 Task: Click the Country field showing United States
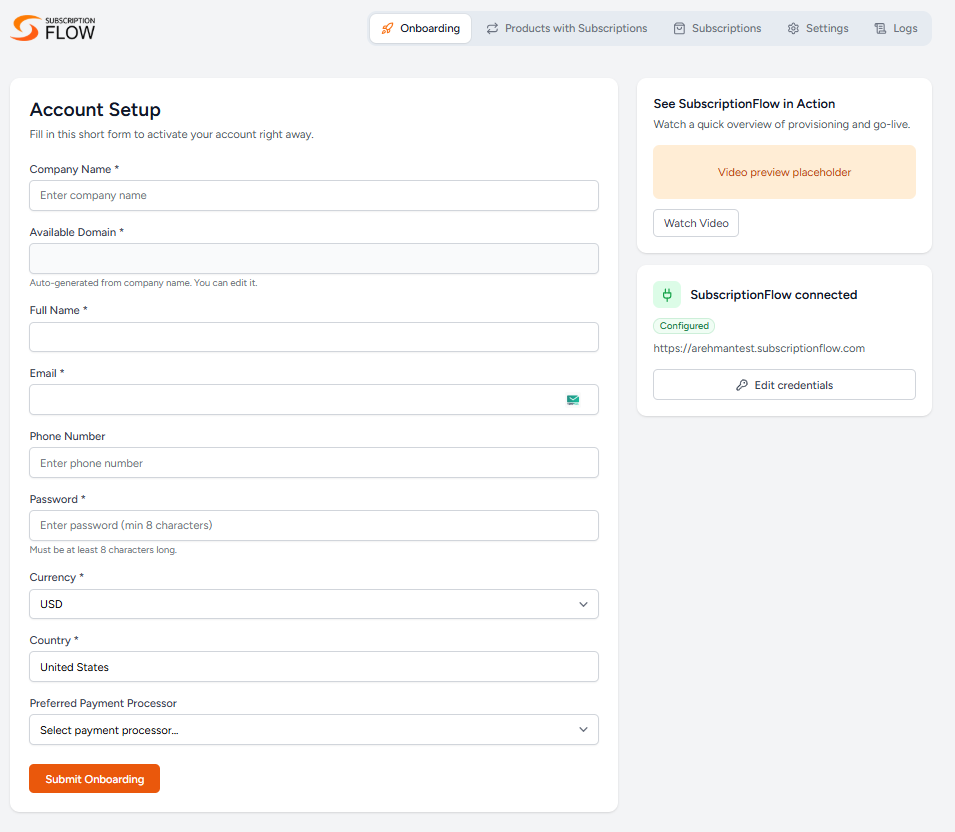point(314,667)
